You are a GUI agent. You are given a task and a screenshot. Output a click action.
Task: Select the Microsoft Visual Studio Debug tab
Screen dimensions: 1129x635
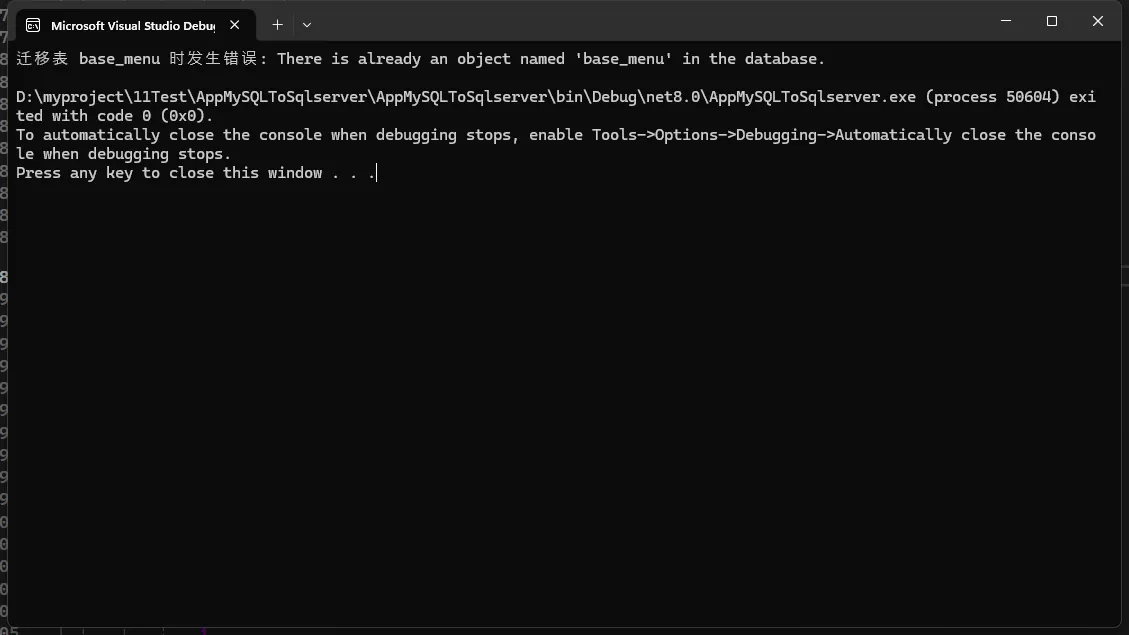pyautogui.click(x=118, y=25)
